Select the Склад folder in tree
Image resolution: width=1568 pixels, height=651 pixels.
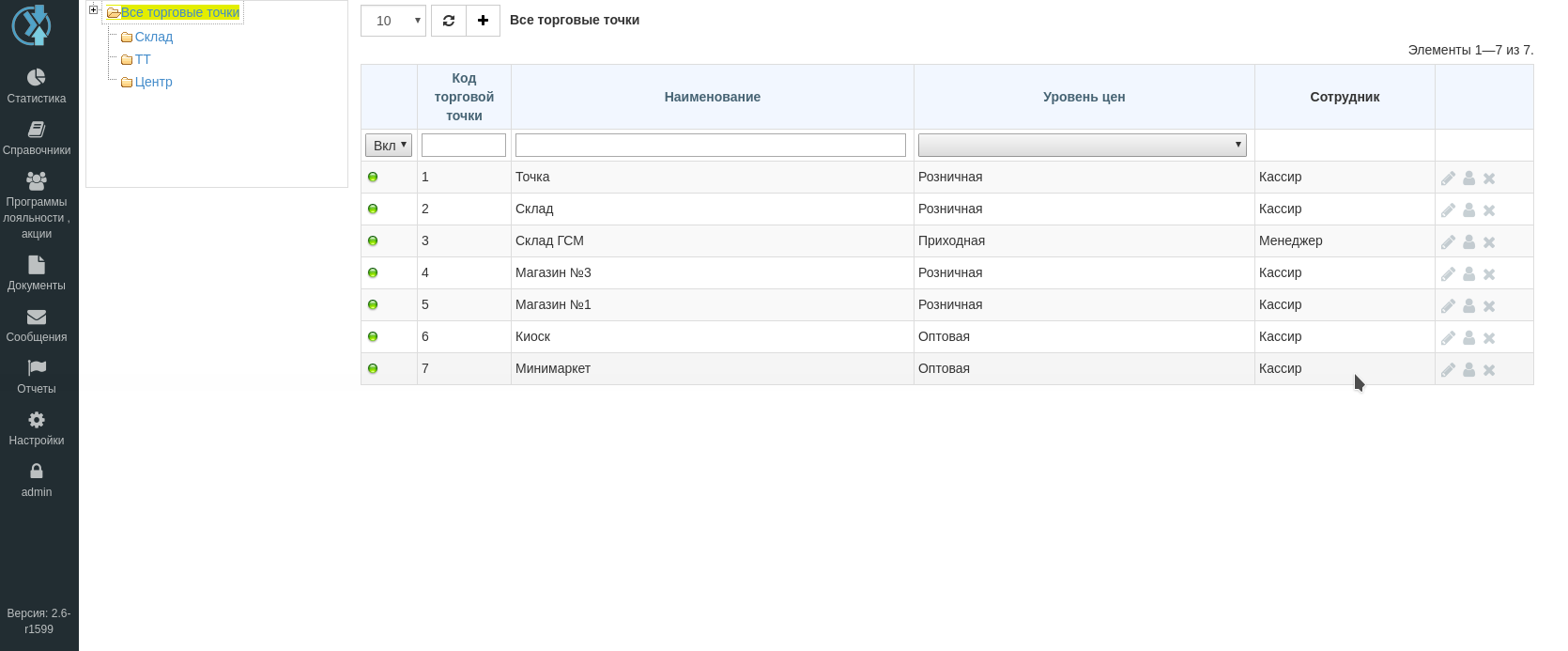[154, 37]
